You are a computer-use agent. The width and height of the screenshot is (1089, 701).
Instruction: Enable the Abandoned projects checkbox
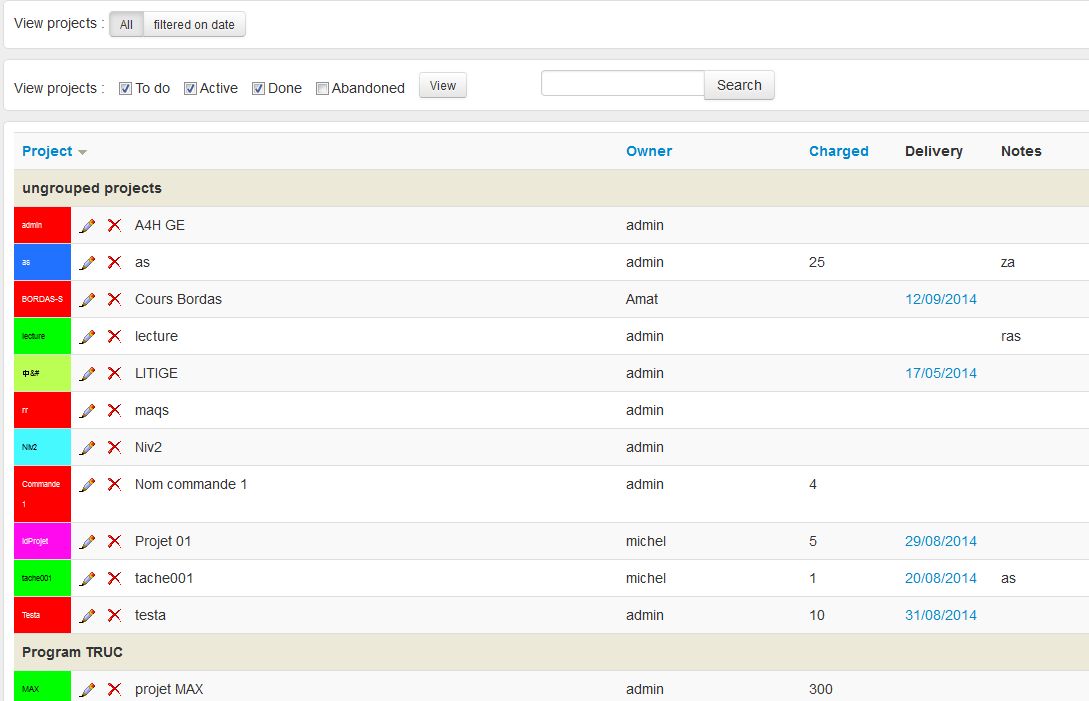[322, 88]
